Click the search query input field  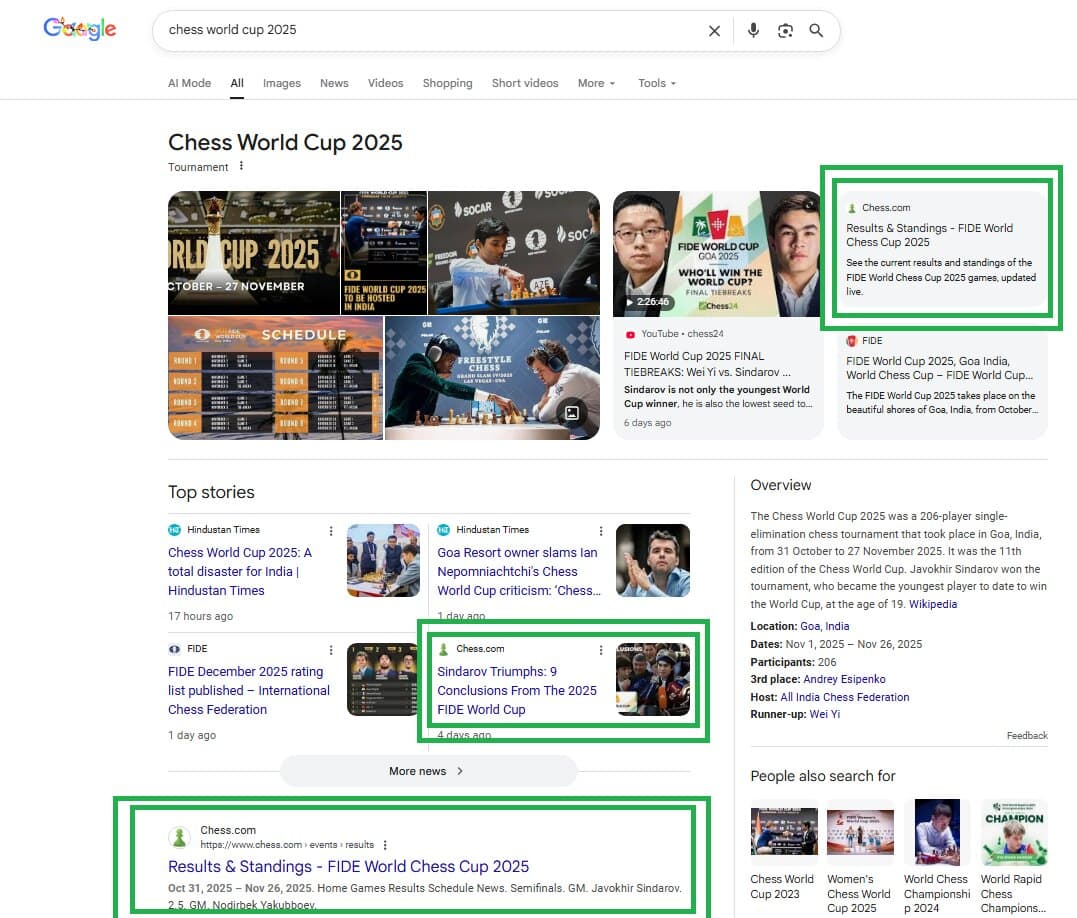(x=433, y=30)
